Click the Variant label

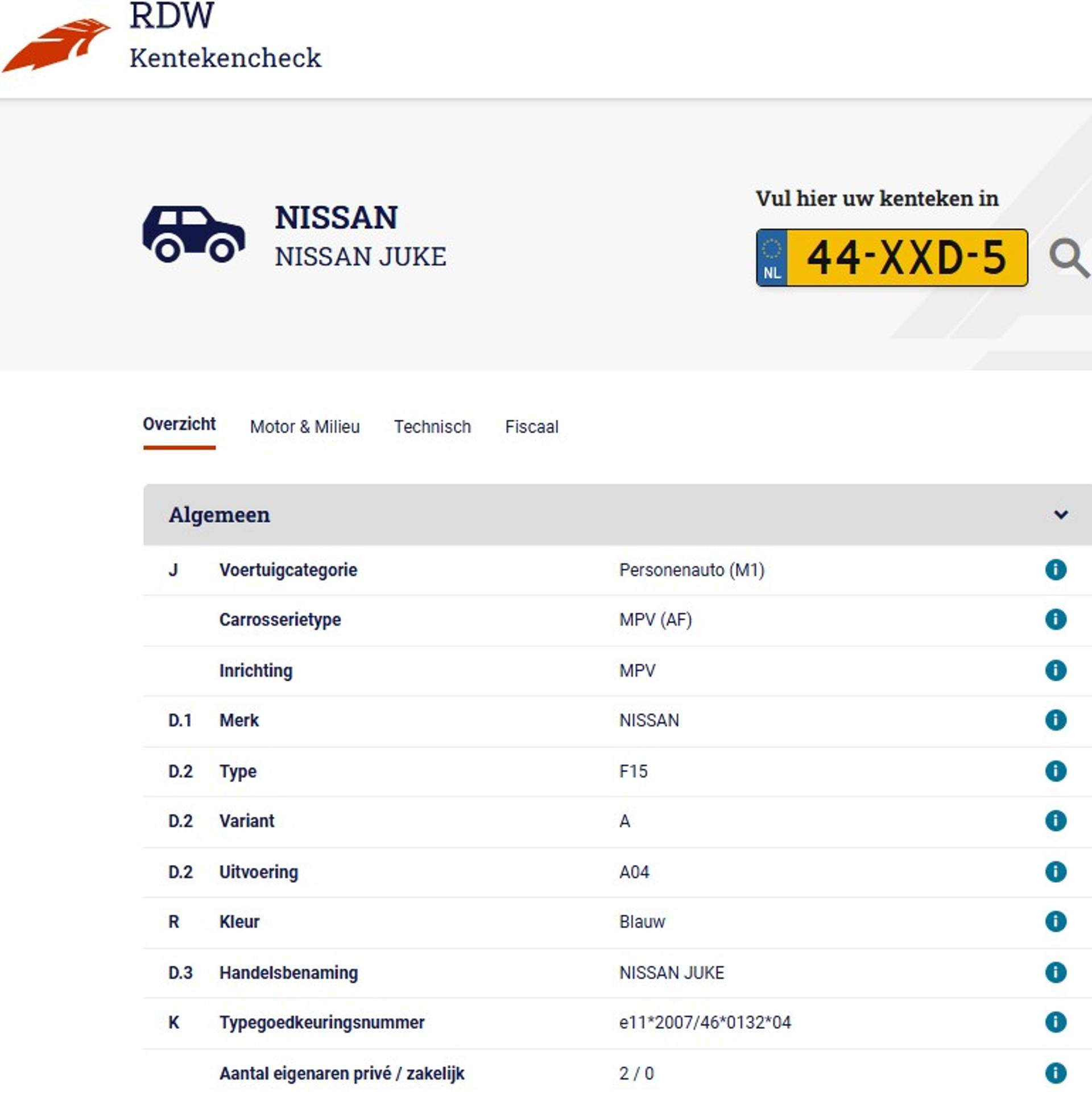click(247, 821)
